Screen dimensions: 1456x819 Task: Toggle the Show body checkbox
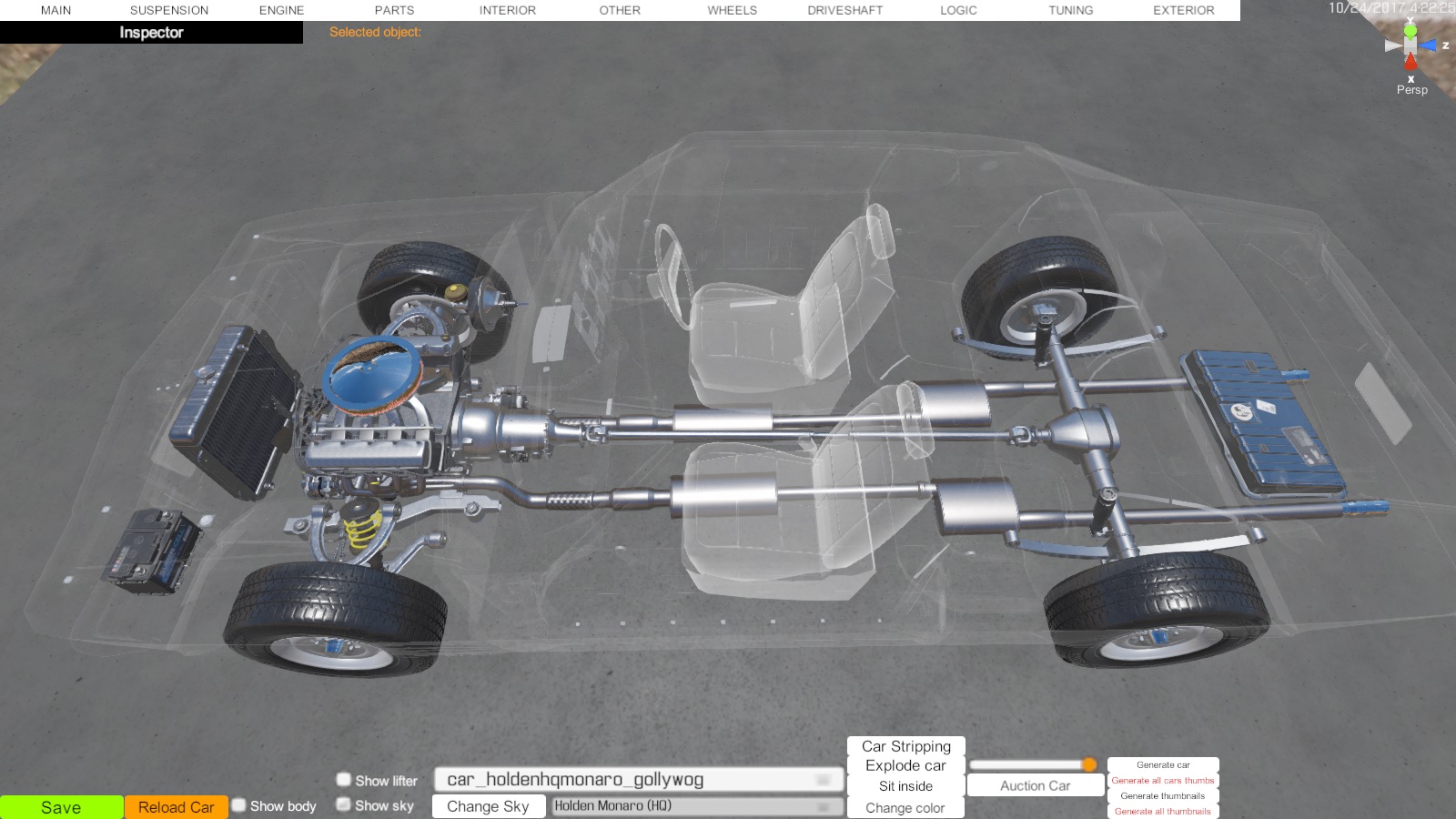pos(239,805)
